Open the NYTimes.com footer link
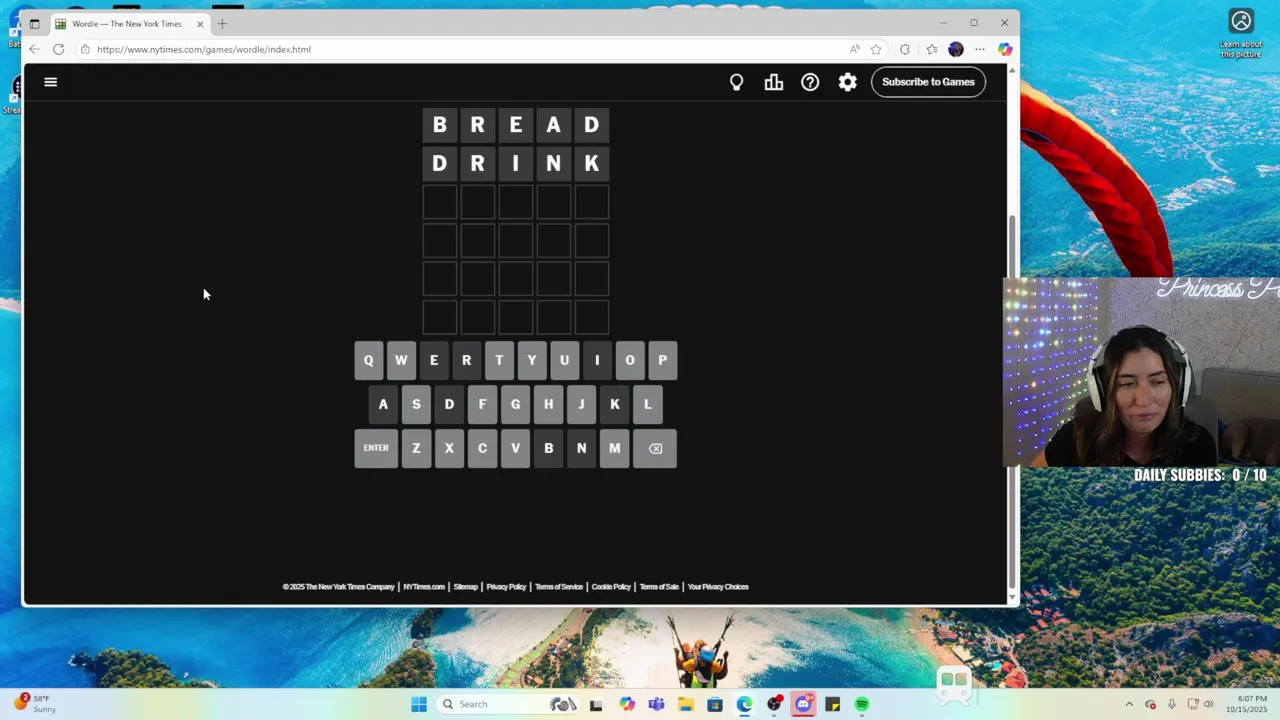The image size is (1280, 720). [x=424, y=587]
